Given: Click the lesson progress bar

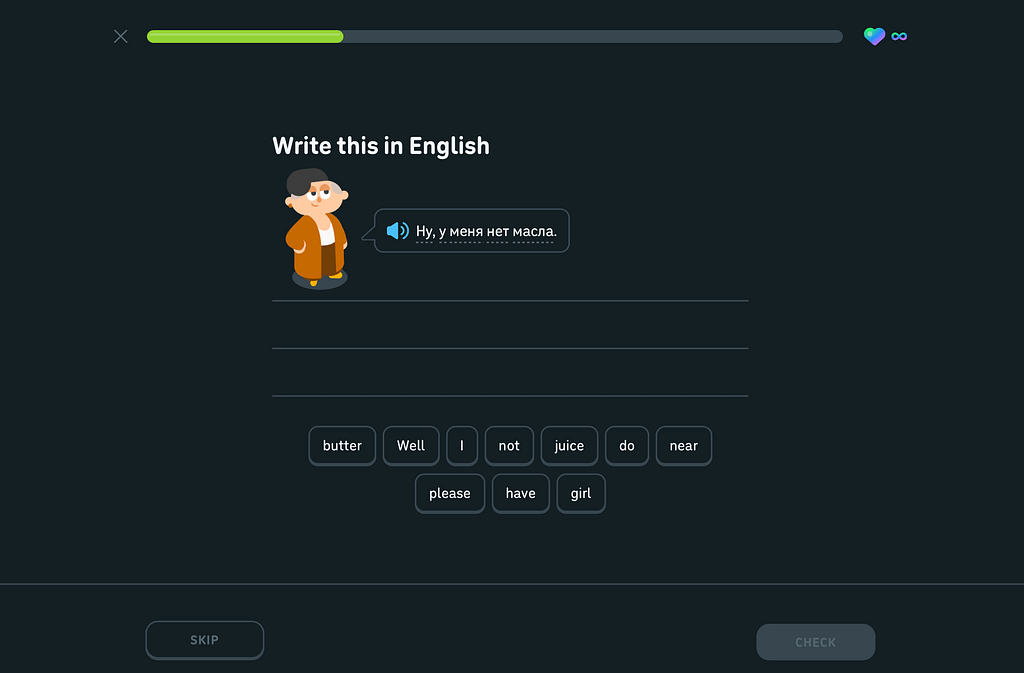Looking at the screenshot, I should coord(494,37).
